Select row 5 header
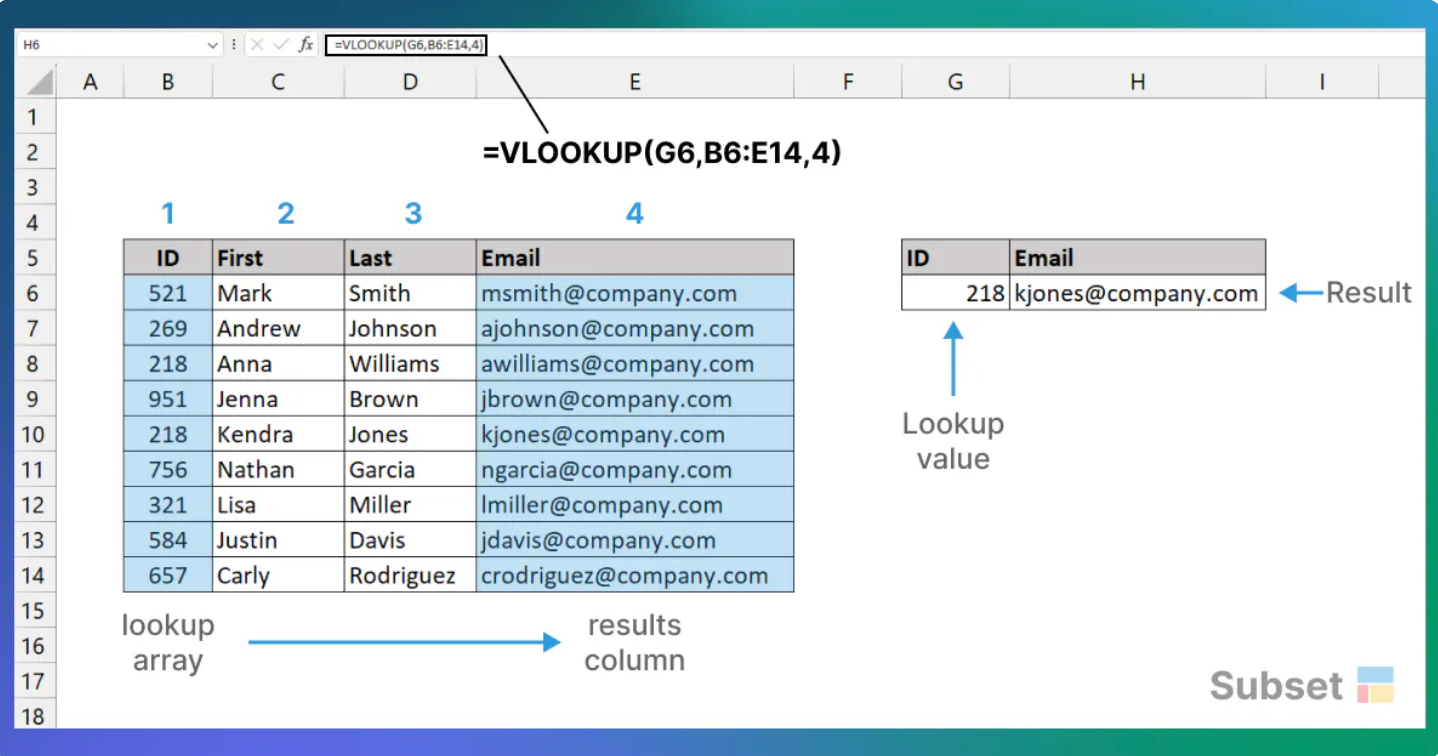 click(34, 258)
